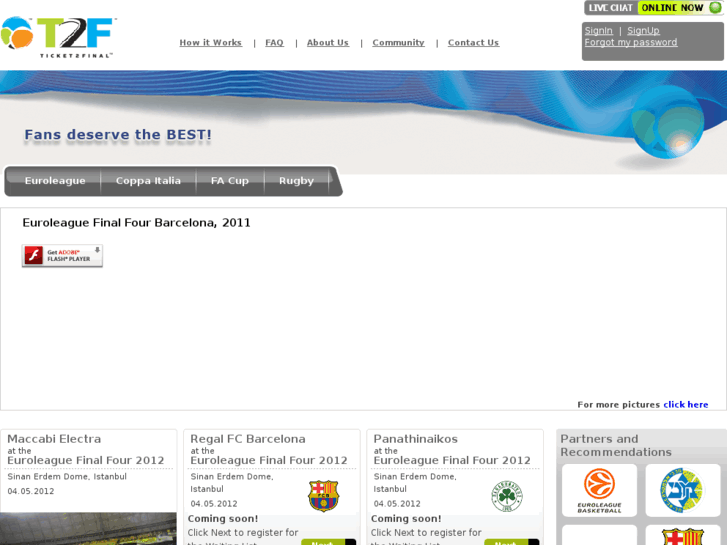This screenshot has height=545, width=727.
Task: Select the Rugby tab
Action: [x=296, y=181]
